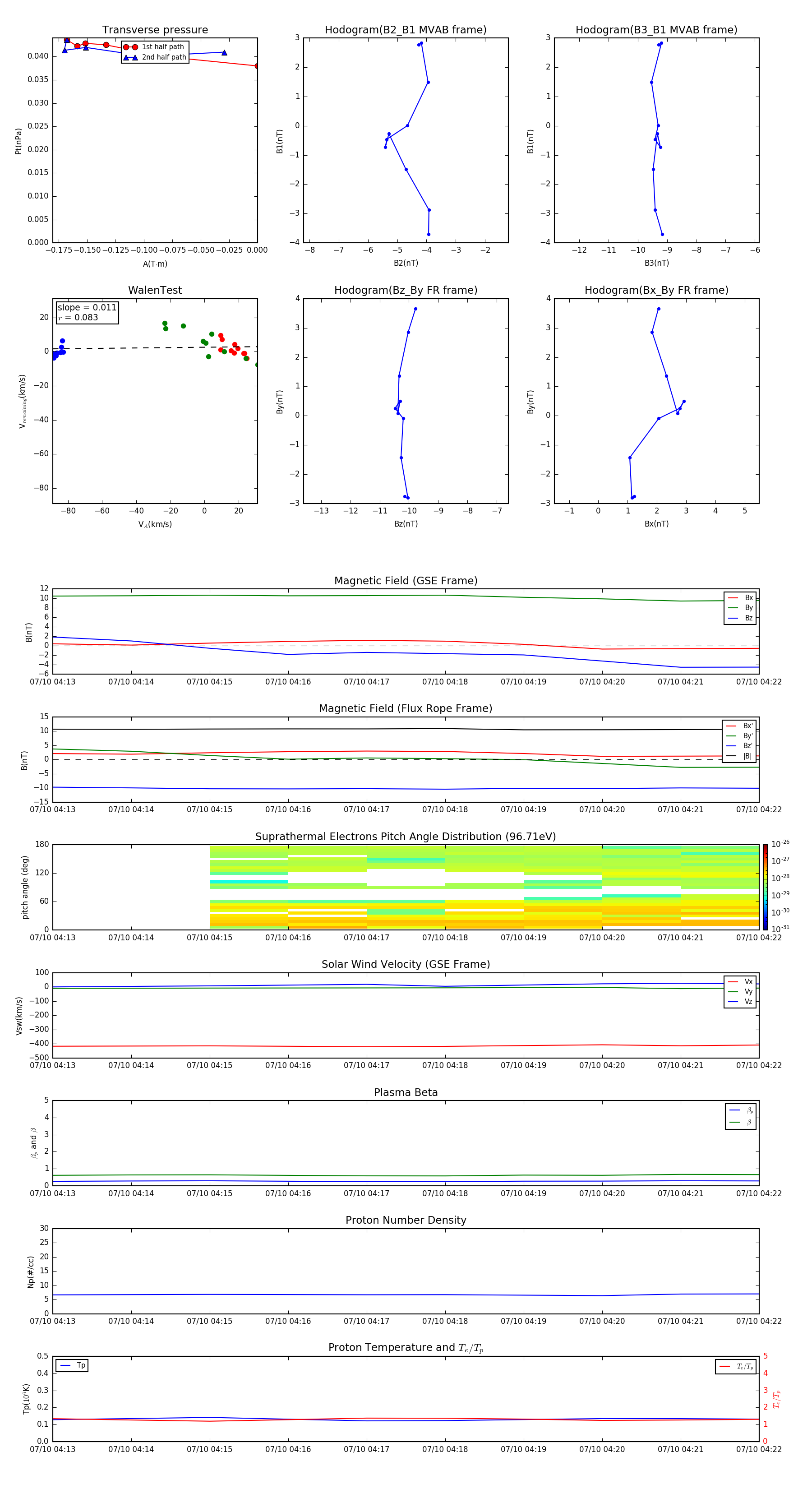Image resolution: width=812 pixels, height=1489 pixels.
Task: Click the 'slope = 0.011' annotation
Action: pos(87,308)
